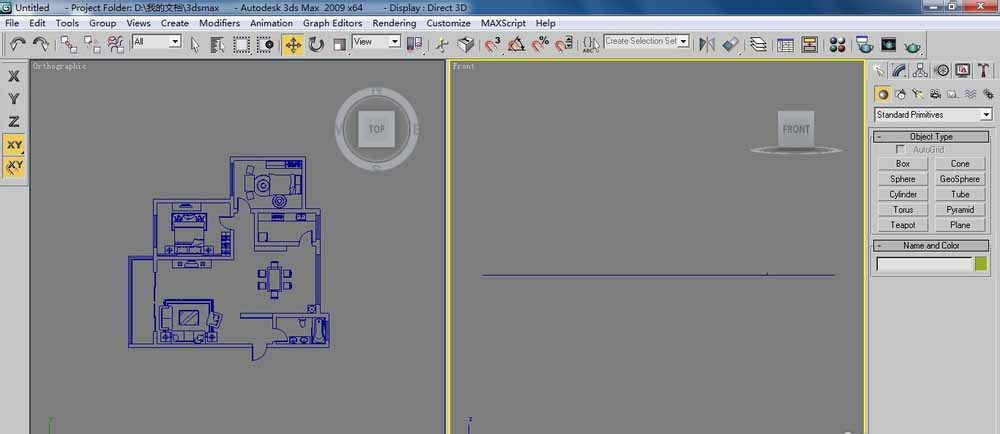The image size is (1000, 434).
Task: Open Select by Name list icon
Action: 217,44
